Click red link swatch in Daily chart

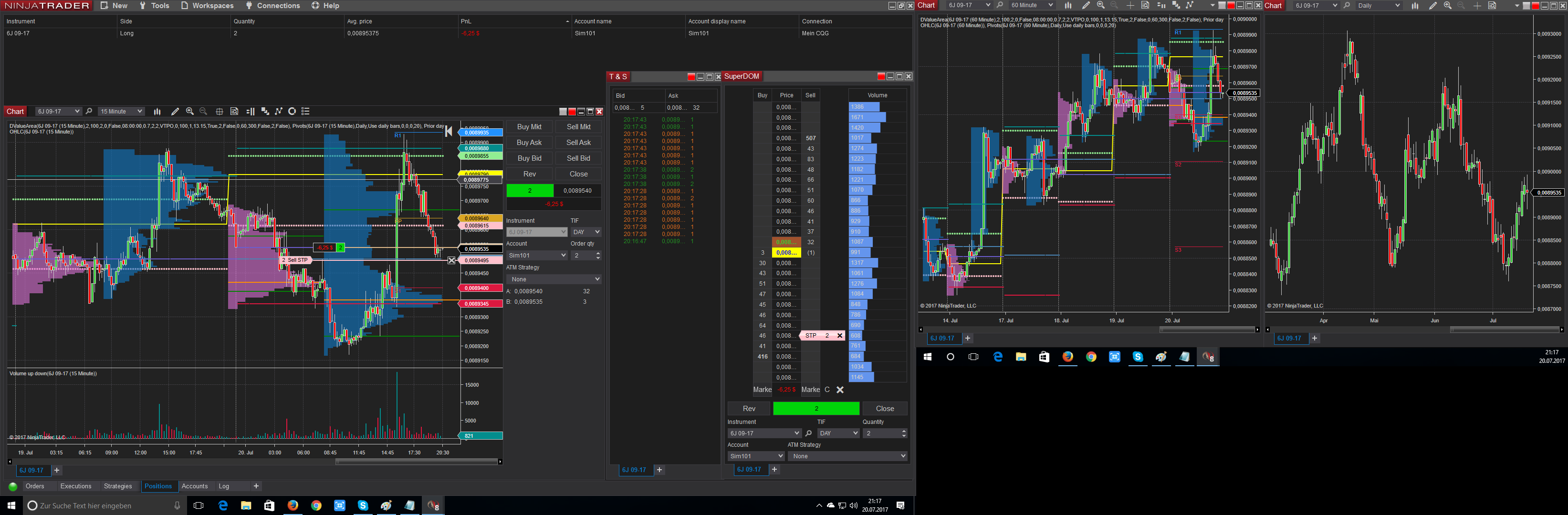point(1535,5)
